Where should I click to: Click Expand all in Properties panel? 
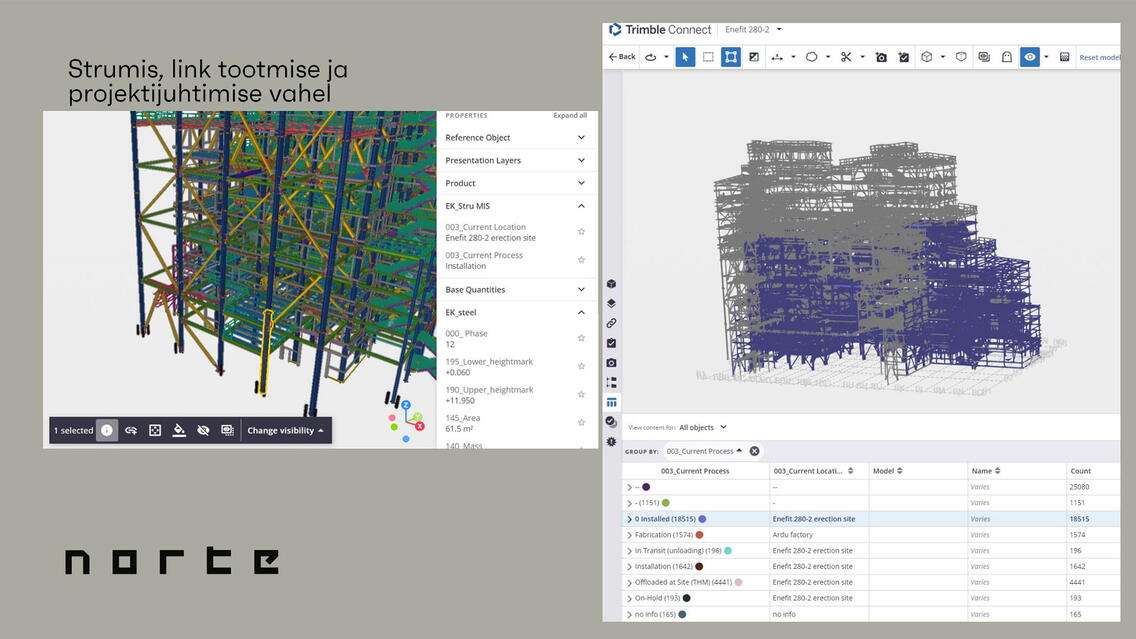click(570, 115)
